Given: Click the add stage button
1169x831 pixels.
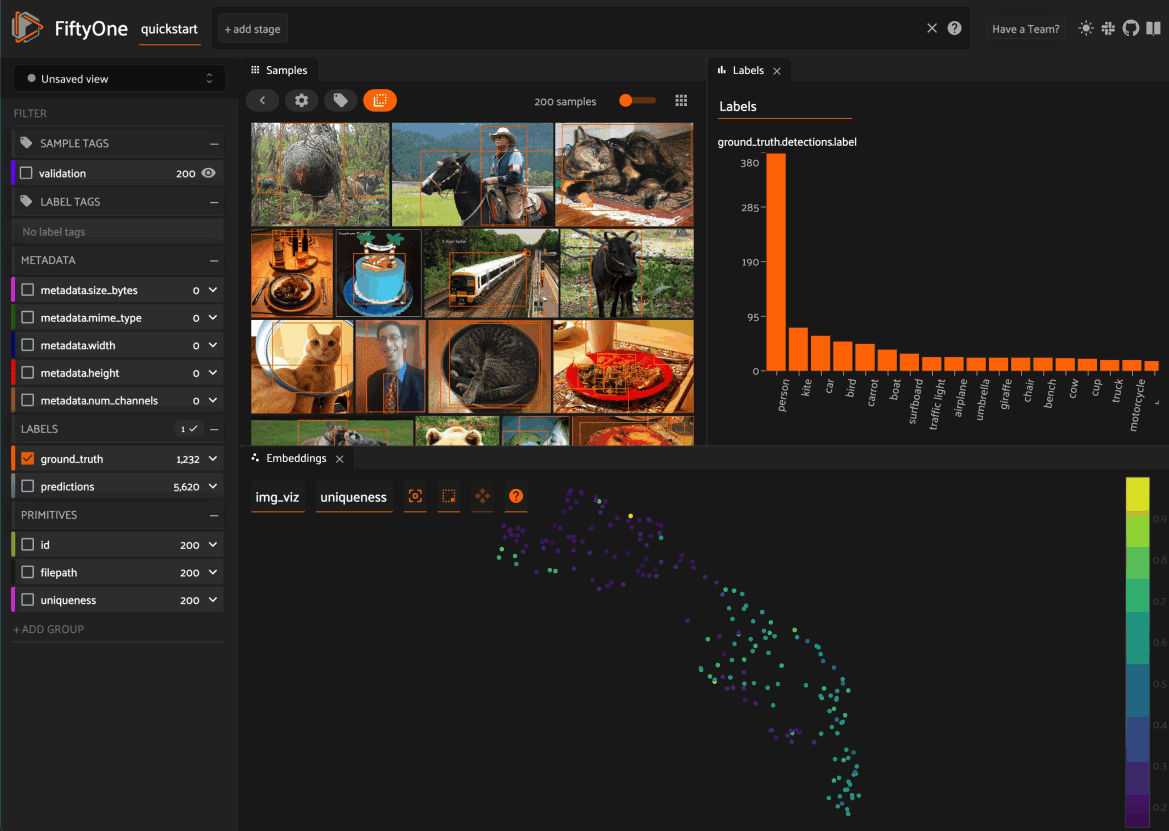Looking at the screenshot, I should [253, 29].
